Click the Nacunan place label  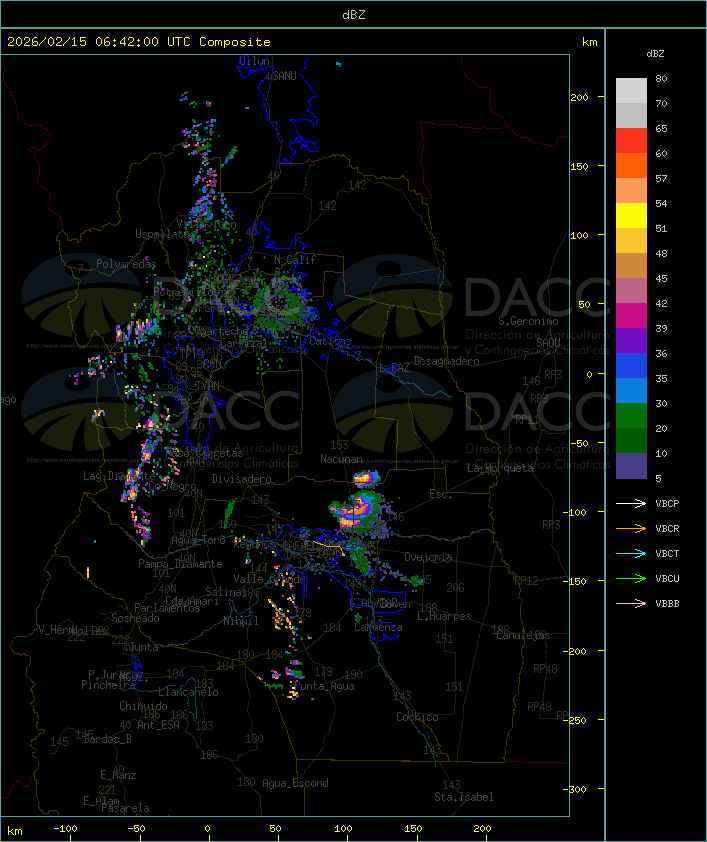pos(341,459)
